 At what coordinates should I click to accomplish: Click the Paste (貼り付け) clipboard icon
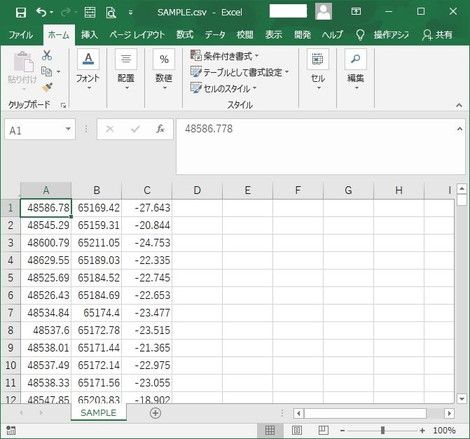(x=23, y=63)
